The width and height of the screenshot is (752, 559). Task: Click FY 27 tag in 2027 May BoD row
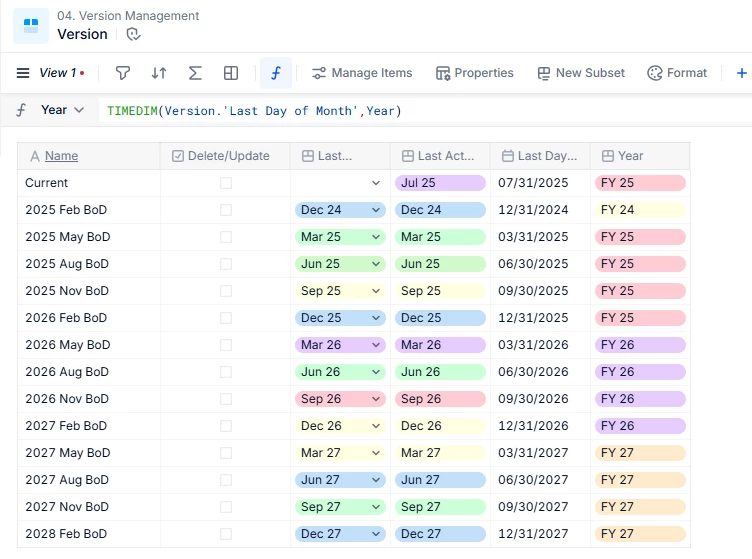point(640,453)
